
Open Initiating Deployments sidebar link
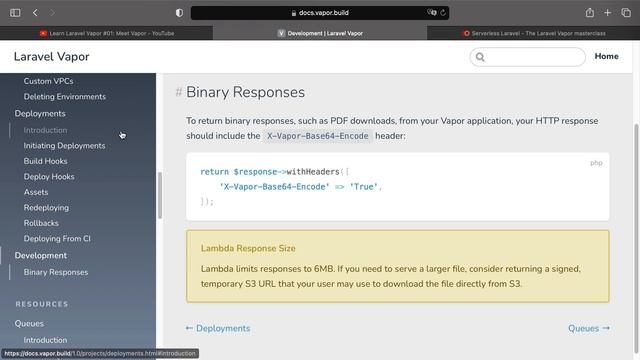64,145
